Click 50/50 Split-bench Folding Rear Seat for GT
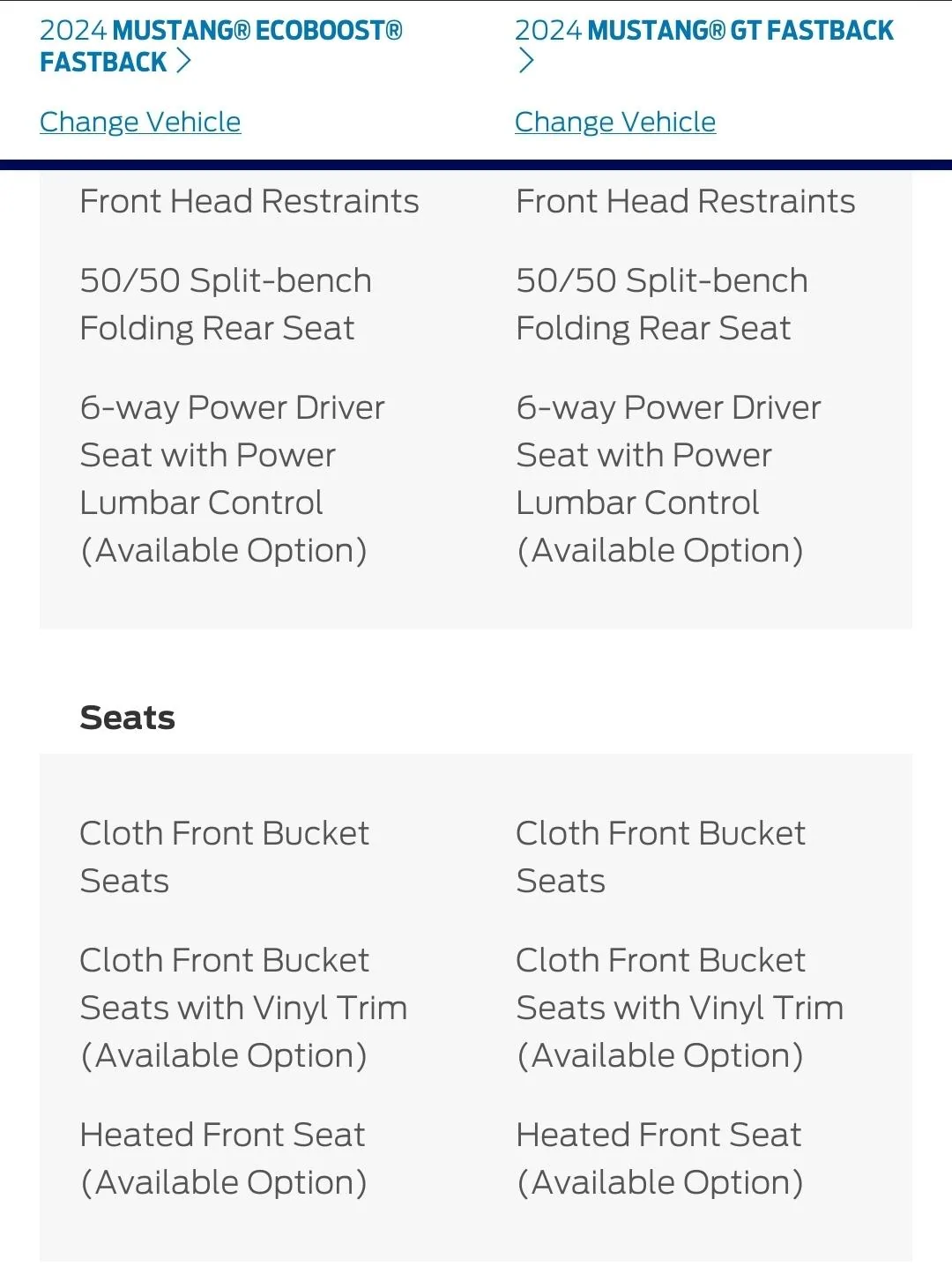 (x=662, y=304)
